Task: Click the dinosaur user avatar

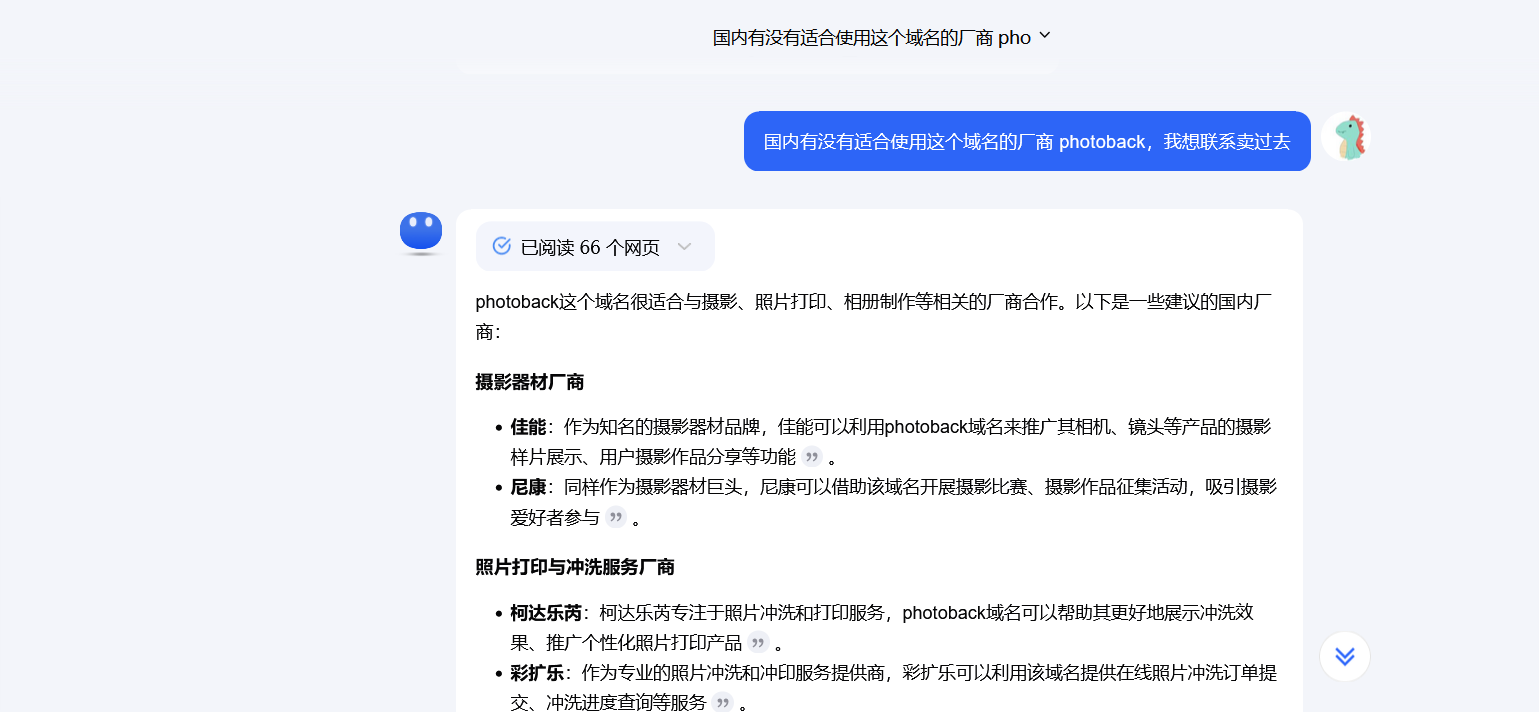Action: 1345,137
